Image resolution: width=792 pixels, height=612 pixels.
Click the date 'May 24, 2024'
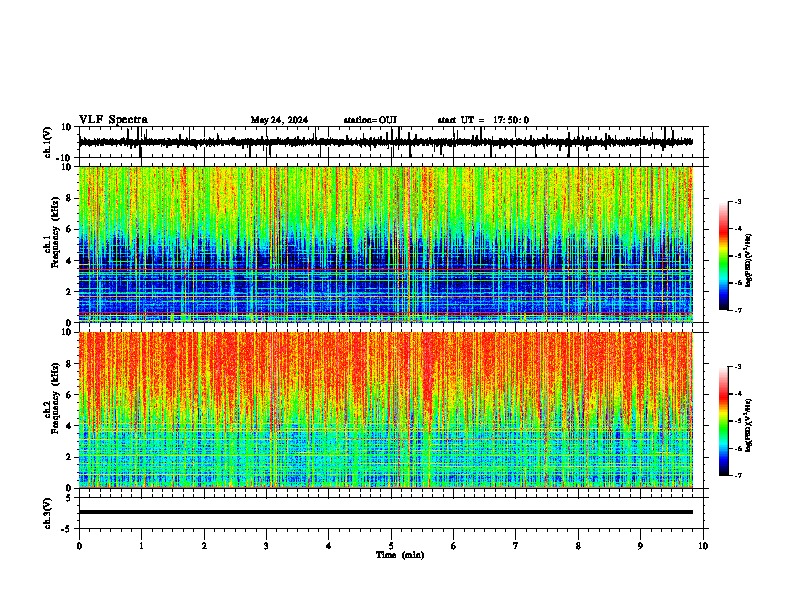pyautogui.click(x=279, y=120)
